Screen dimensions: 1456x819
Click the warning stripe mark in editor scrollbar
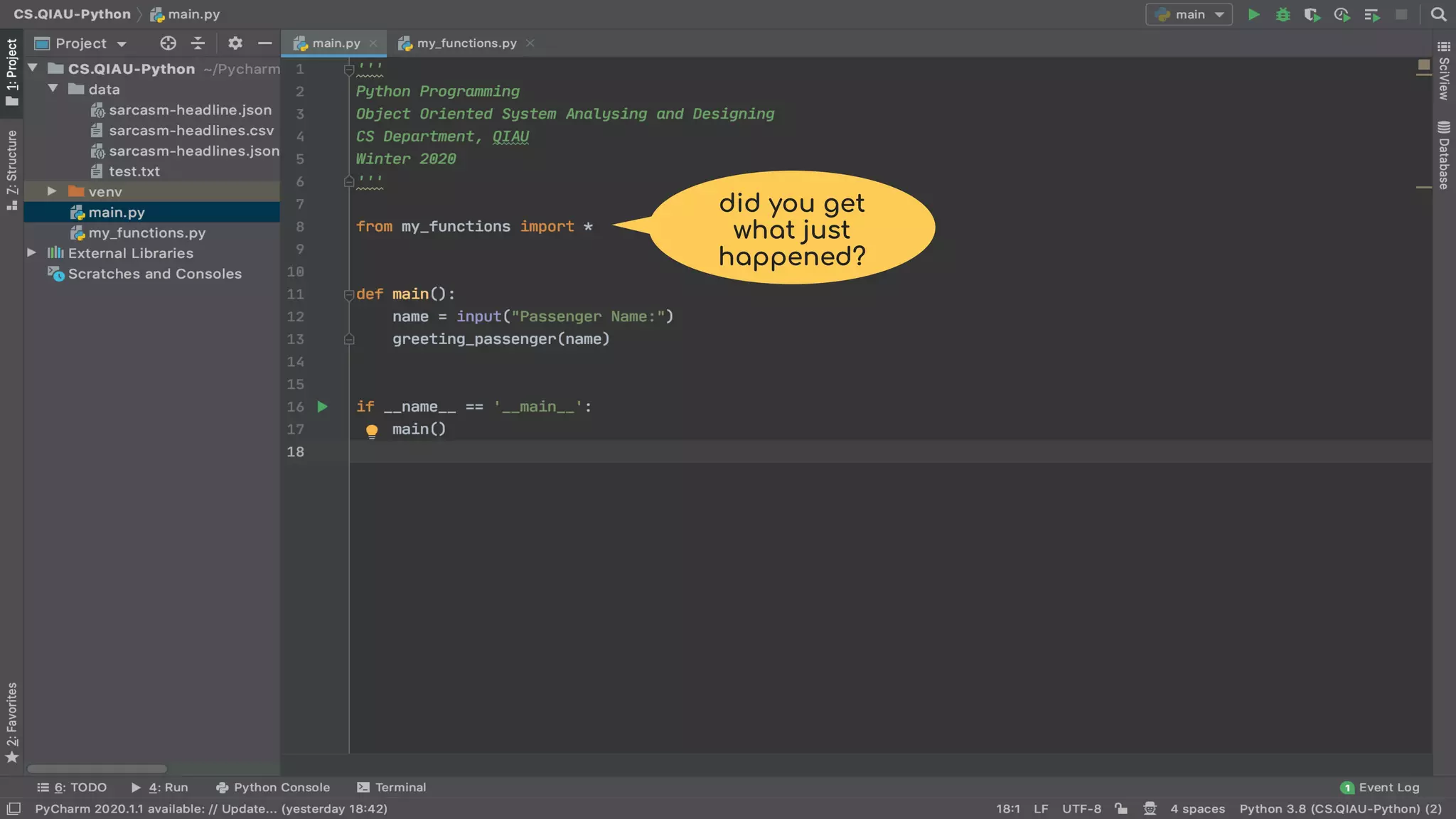[1423, 187]
